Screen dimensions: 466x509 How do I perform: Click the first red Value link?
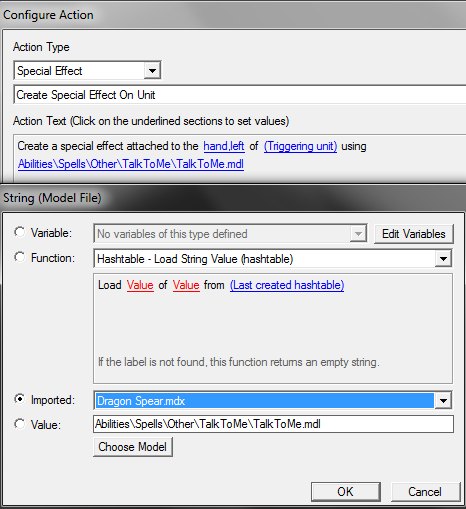[x=140, y=285]
